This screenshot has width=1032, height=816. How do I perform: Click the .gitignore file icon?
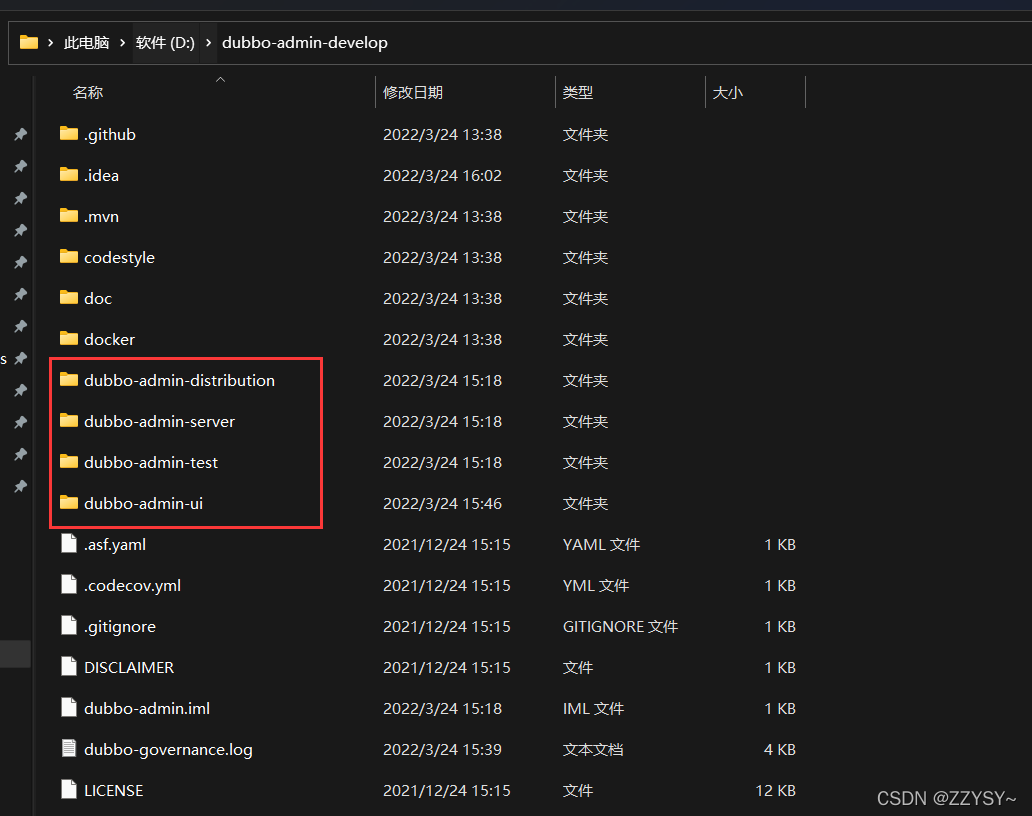pyautogui.click(x=68, y=625)
